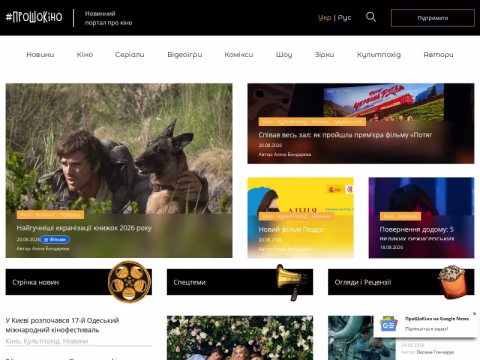Image resolution: width=480 pixels, height=360 pixels.
Task: Open the Шоу menu item
Action: (x=284, y=55)
